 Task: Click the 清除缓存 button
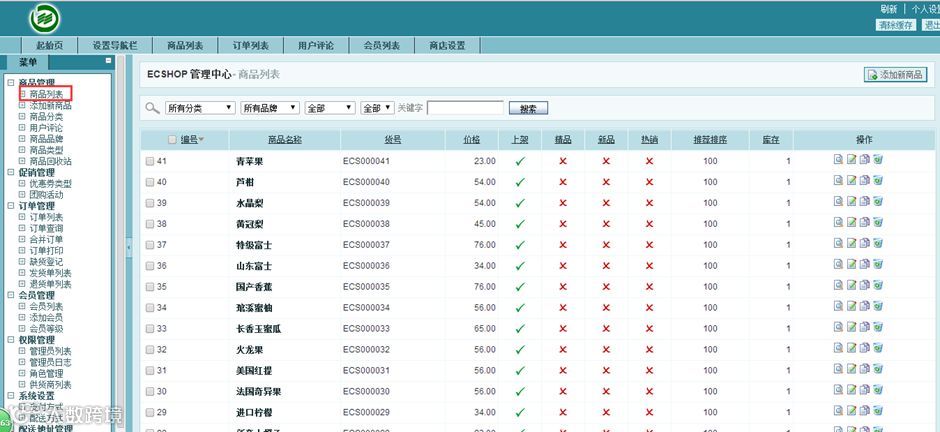click(x=896, y=25)
